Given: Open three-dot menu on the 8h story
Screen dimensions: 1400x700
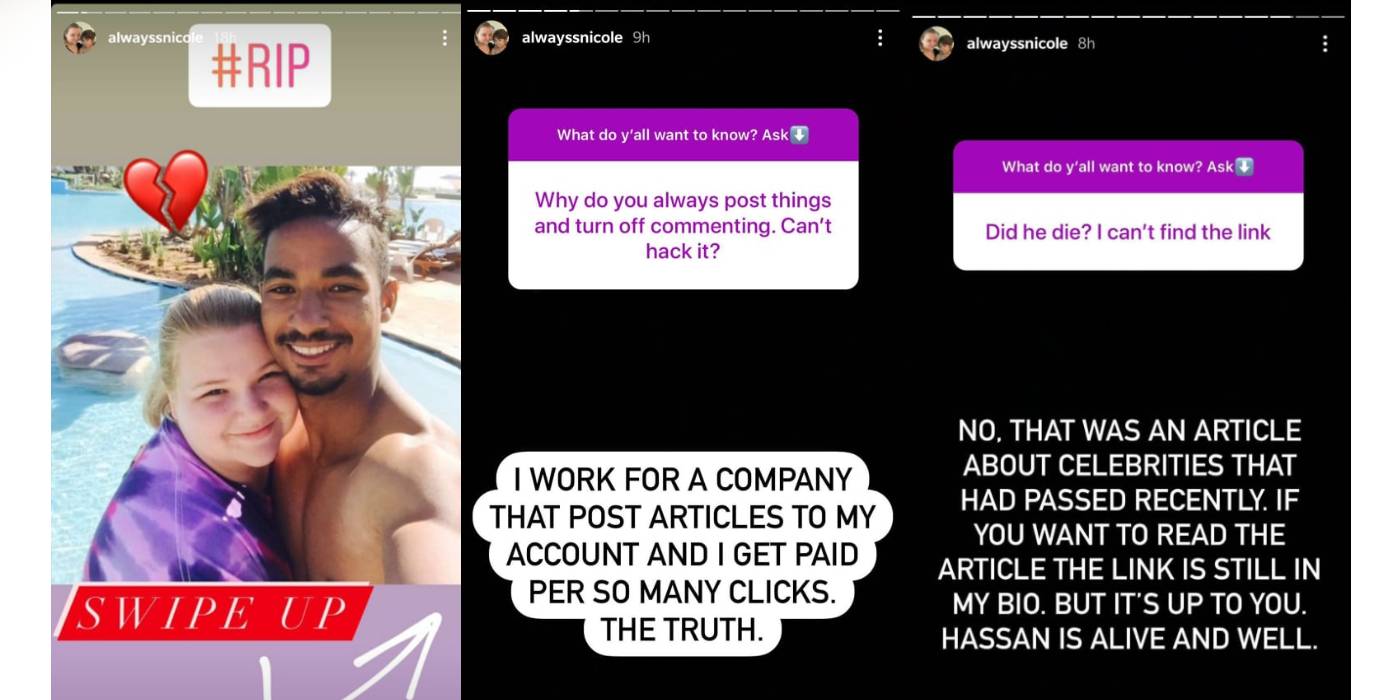Looking at the screenshot, I should coord(1325,44).
